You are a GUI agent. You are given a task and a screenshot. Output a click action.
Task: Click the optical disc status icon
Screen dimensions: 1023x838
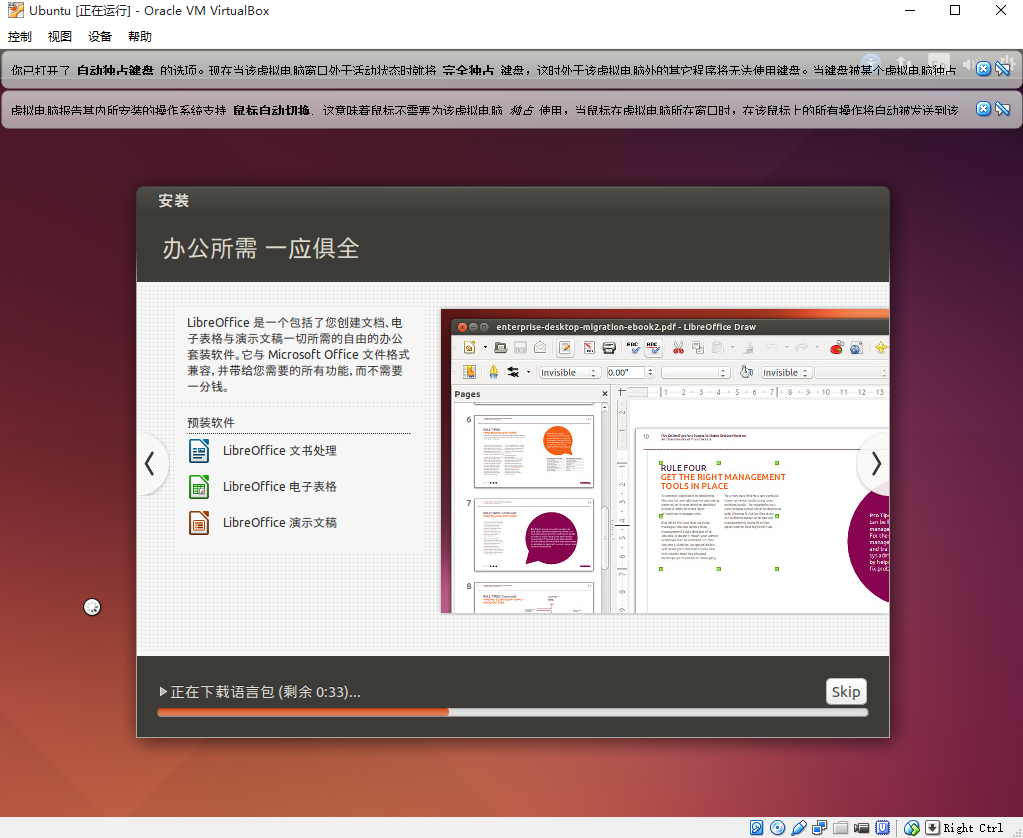click(777, 828)
